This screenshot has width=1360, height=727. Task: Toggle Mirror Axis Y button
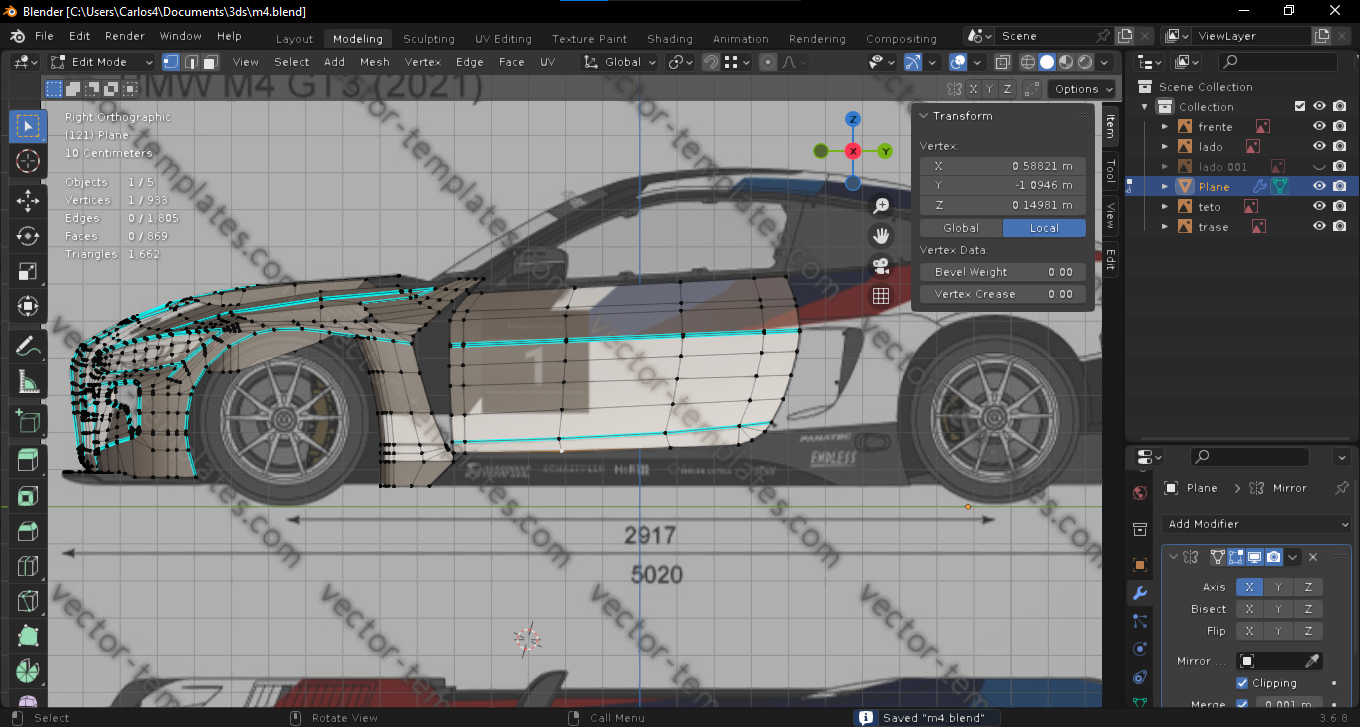[x=1279, y=587]
